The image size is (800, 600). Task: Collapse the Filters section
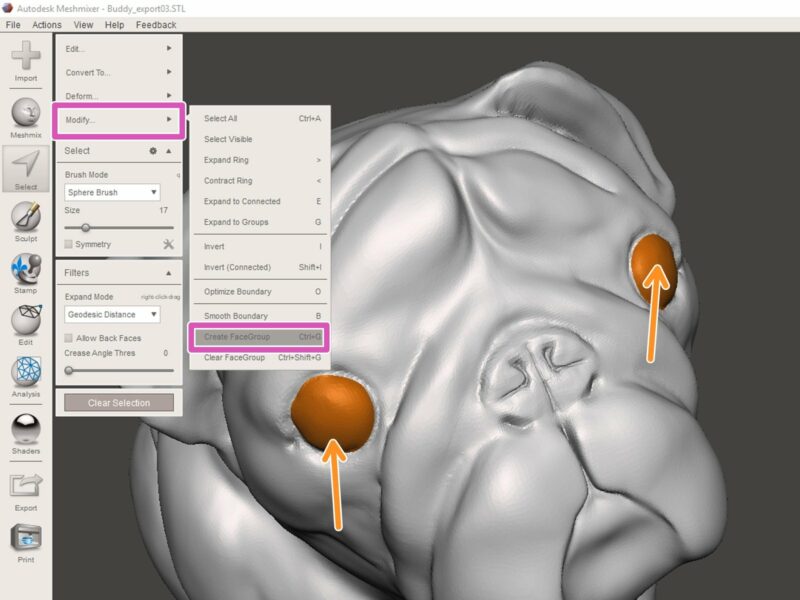(168, 272)
